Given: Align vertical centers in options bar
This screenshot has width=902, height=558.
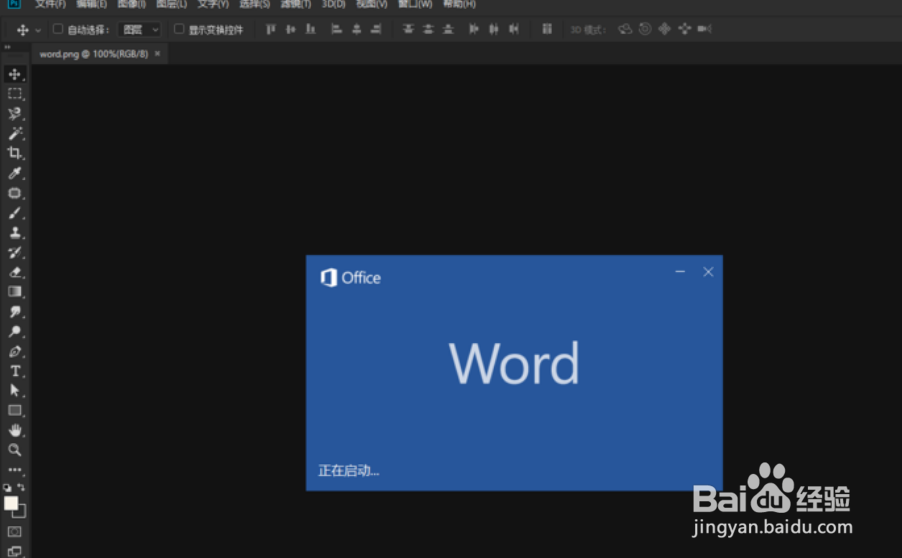Looking at the screenshot, I should coord(291,29).
